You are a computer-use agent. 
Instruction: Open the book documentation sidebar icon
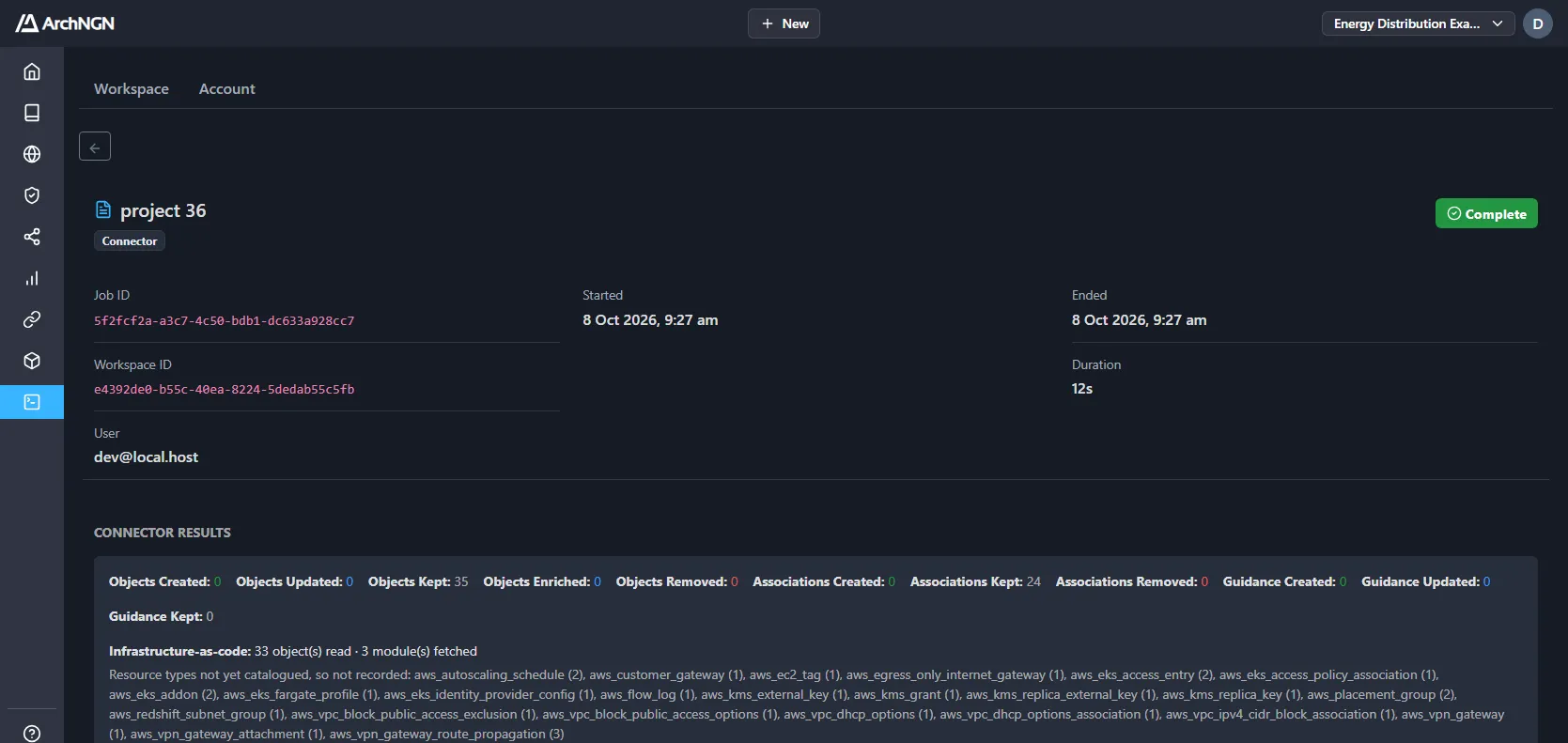(32, 113)
